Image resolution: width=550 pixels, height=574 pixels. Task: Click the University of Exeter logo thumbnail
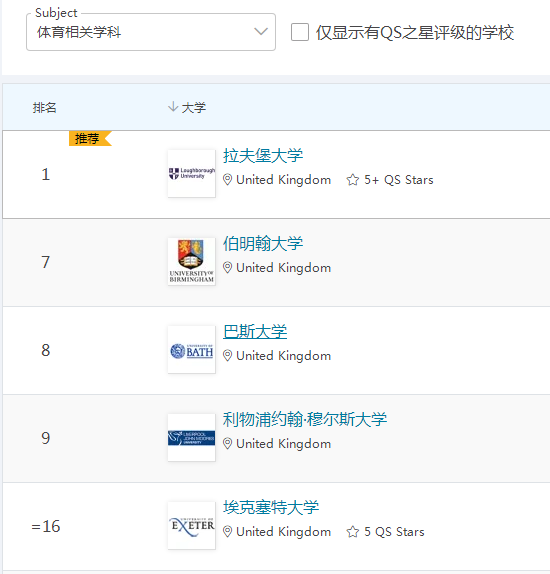click(192, 525)
